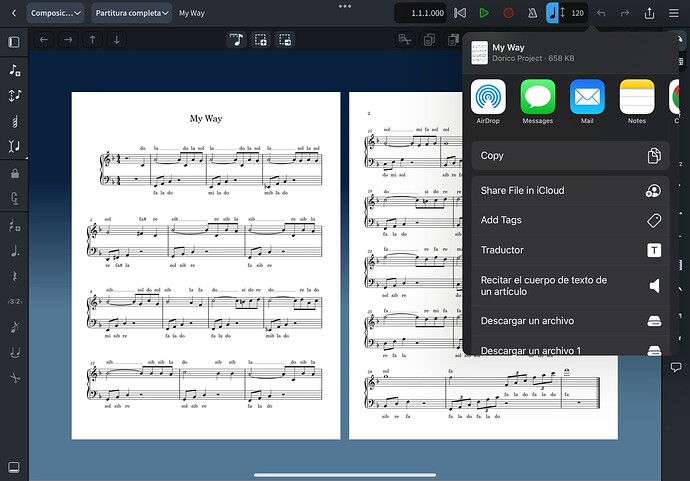Click the share/export icon

click(650, 13)
